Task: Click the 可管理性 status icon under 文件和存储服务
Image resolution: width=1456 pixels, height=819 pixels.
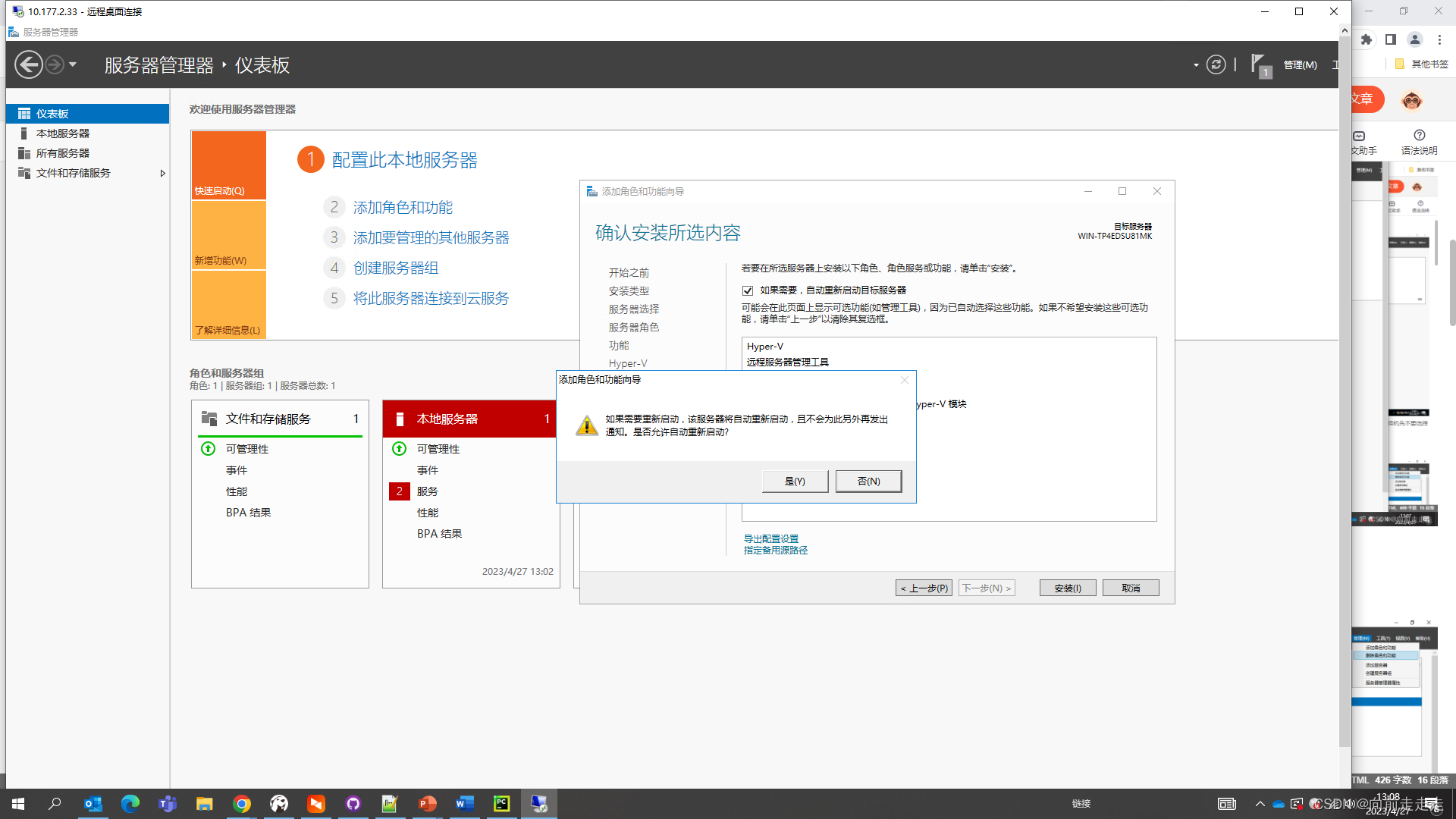Action: 209,449
